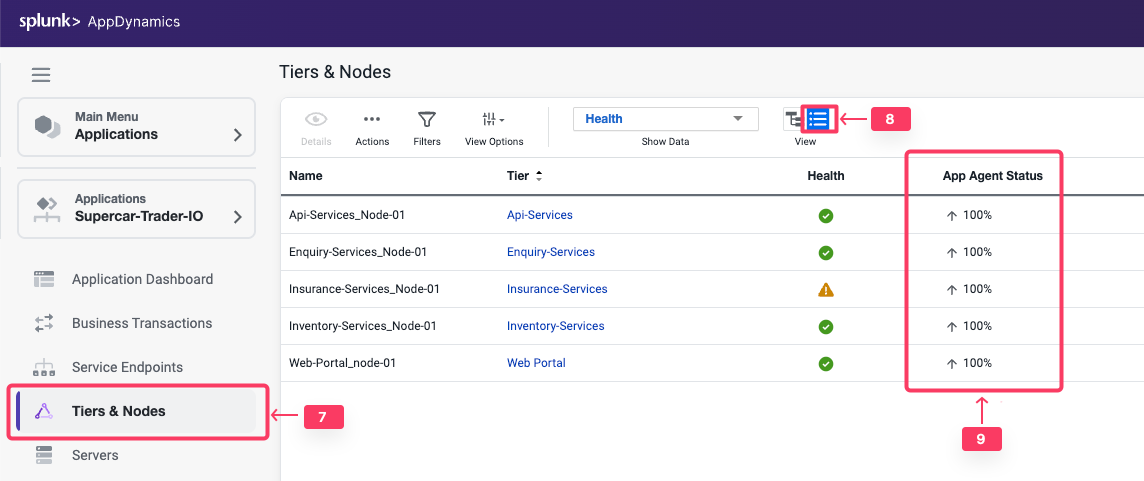Viewport: 1144px width, 481px height.
Task: Switch to the flow map view icon
Action: click(x=794, y=119)
